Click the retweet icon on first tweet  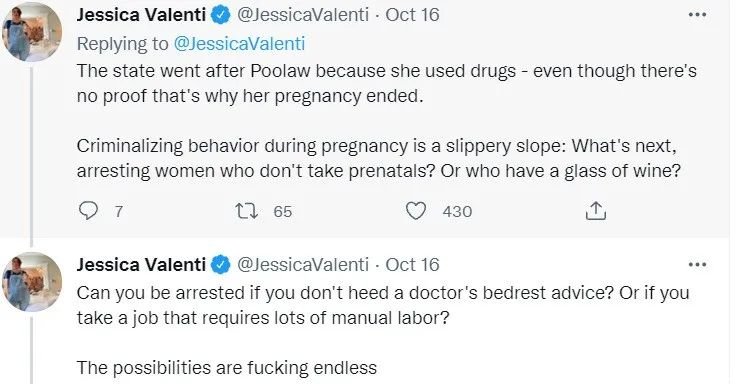click(247, 211)
